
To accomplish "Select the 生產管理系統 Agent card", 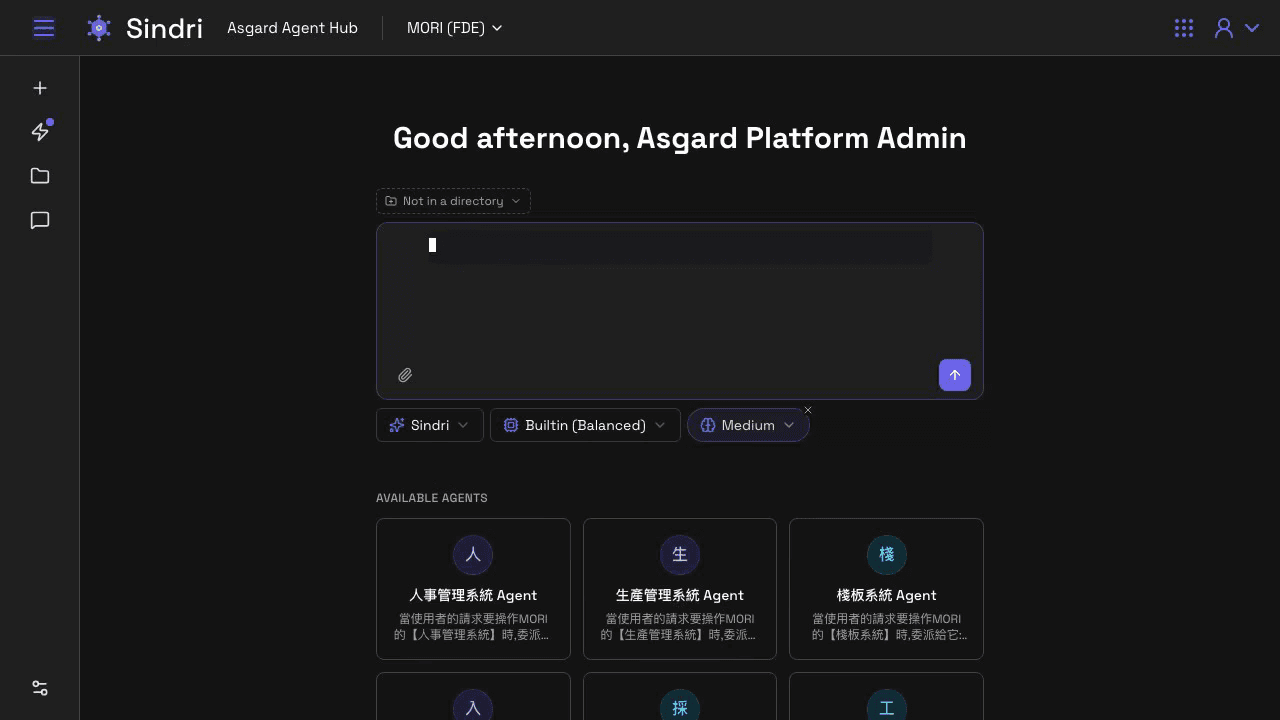I will [680, 589].
